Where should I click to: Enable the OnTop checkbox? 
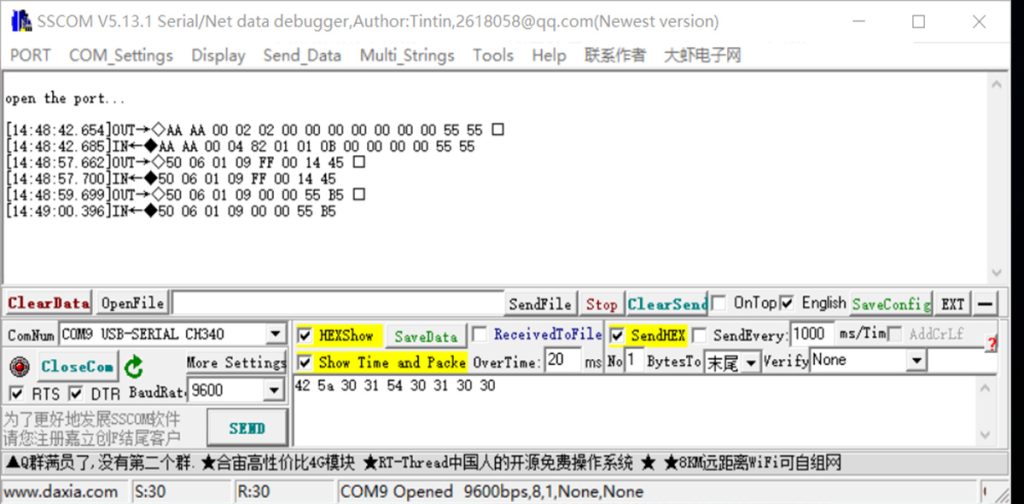click(718, 303)
